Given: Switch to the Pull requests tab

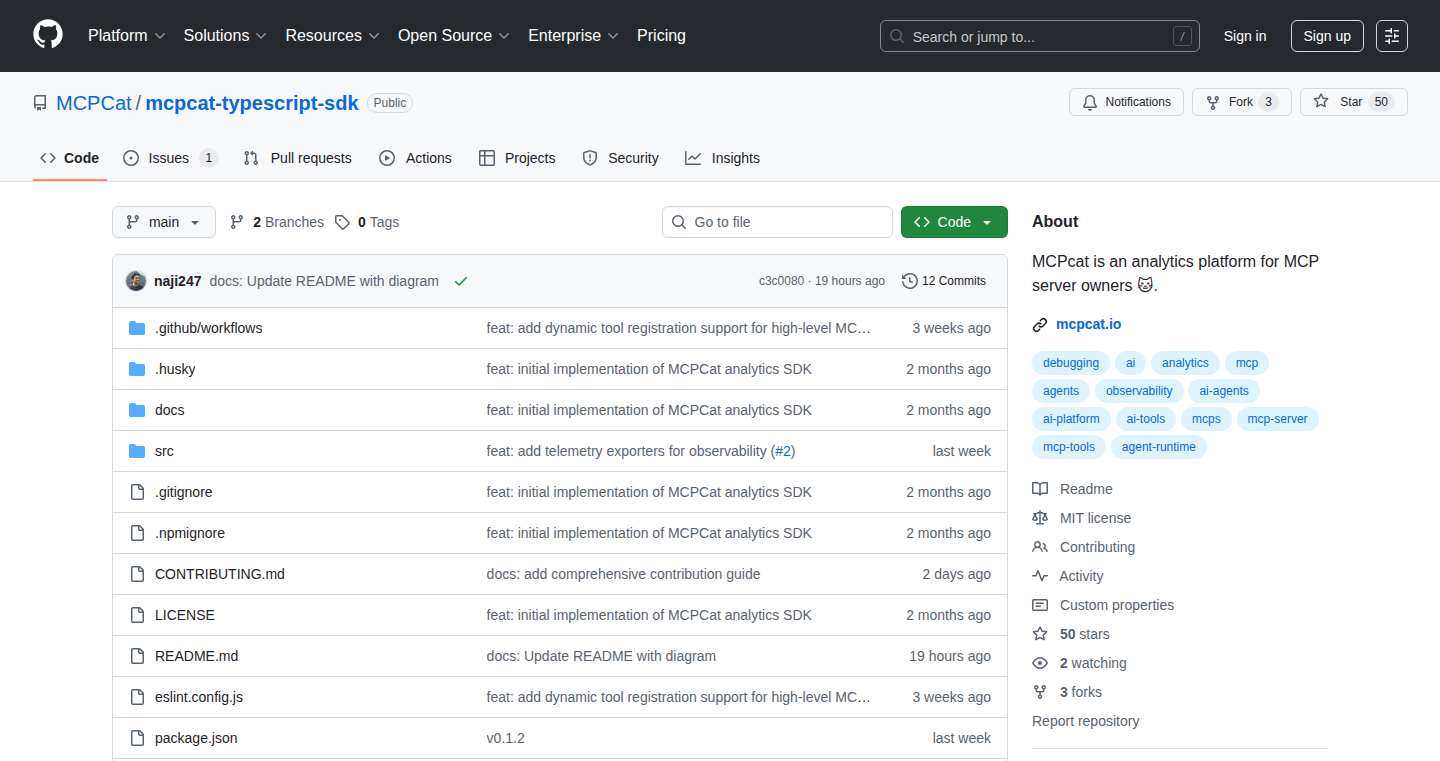Looking at the screenshot, I should pyautogui.click(x=298, y=158).
